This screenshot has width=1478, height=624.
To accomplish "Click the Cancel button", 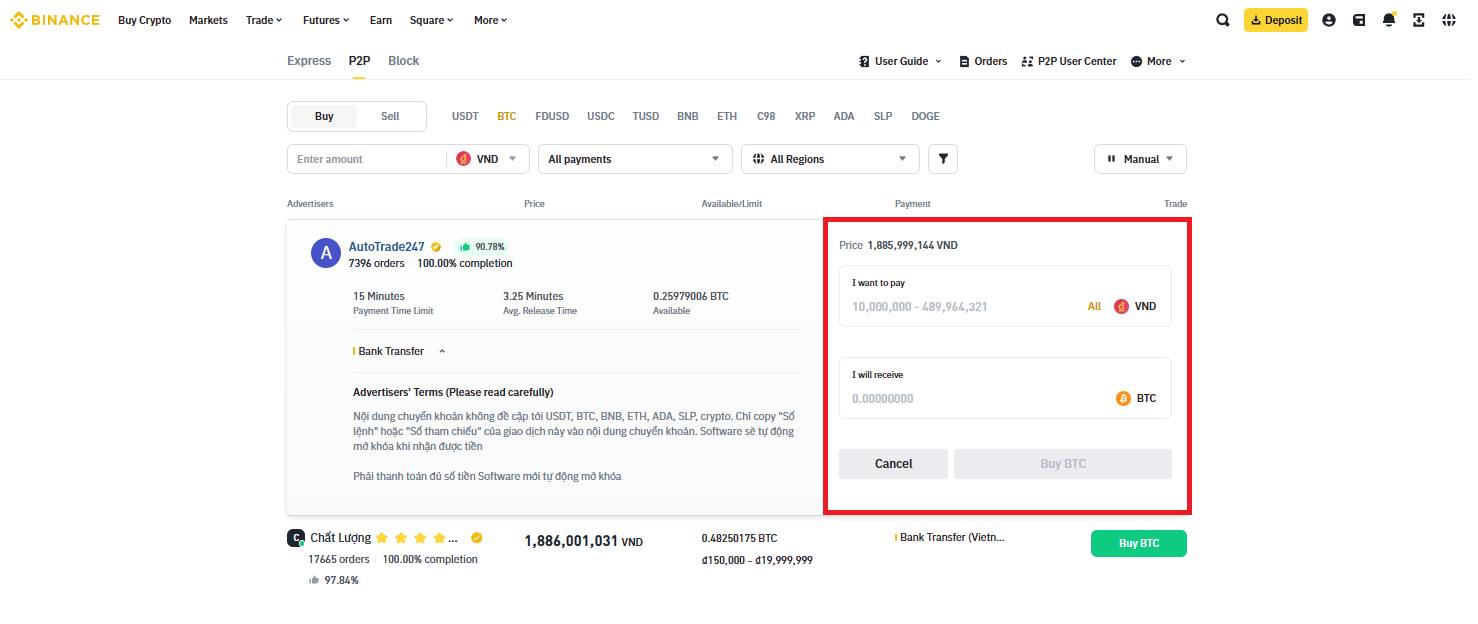I will coord(893,464).
